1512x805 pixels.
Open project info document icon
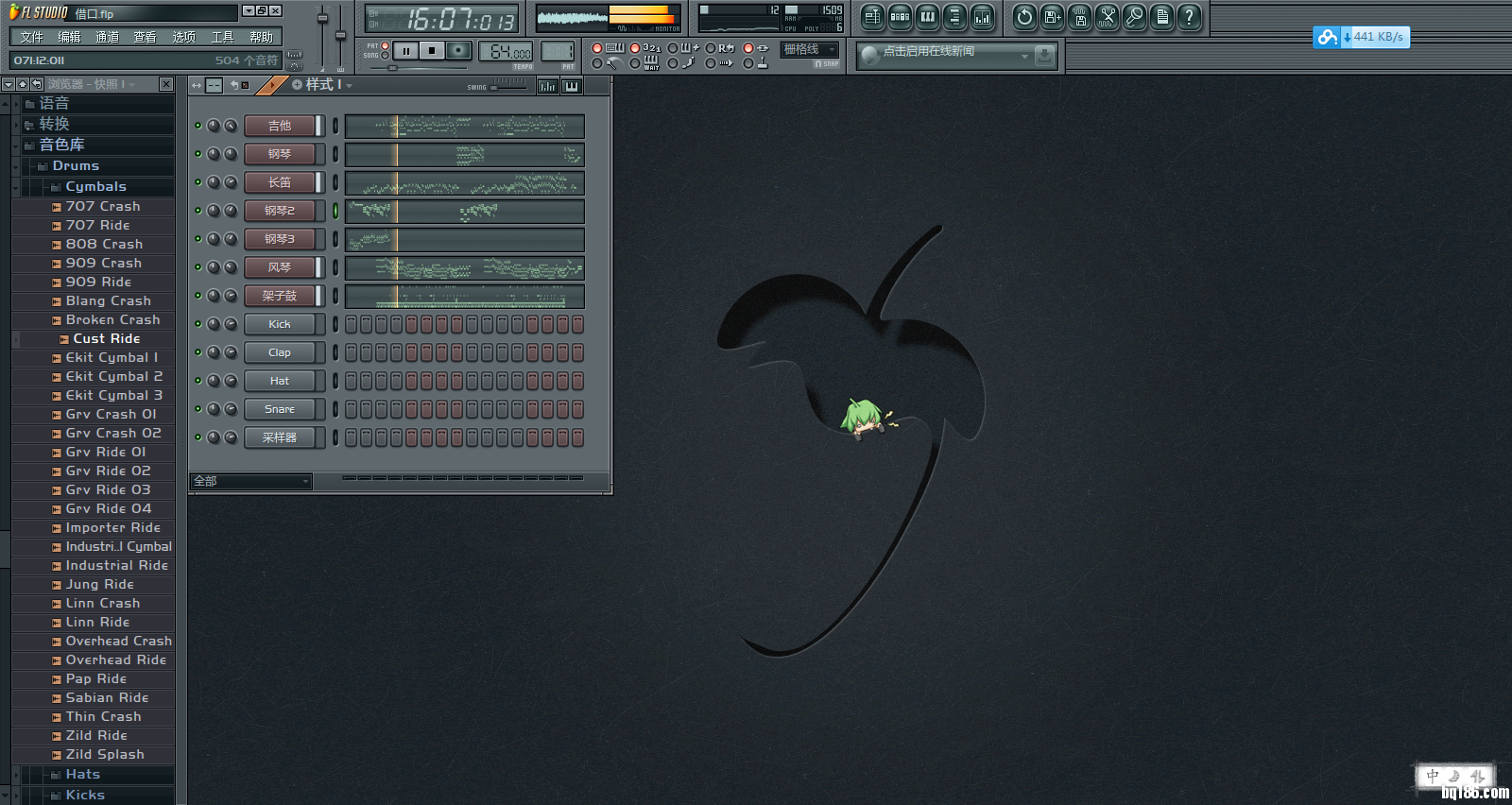pyautogui.click(x=1161, y=16)
